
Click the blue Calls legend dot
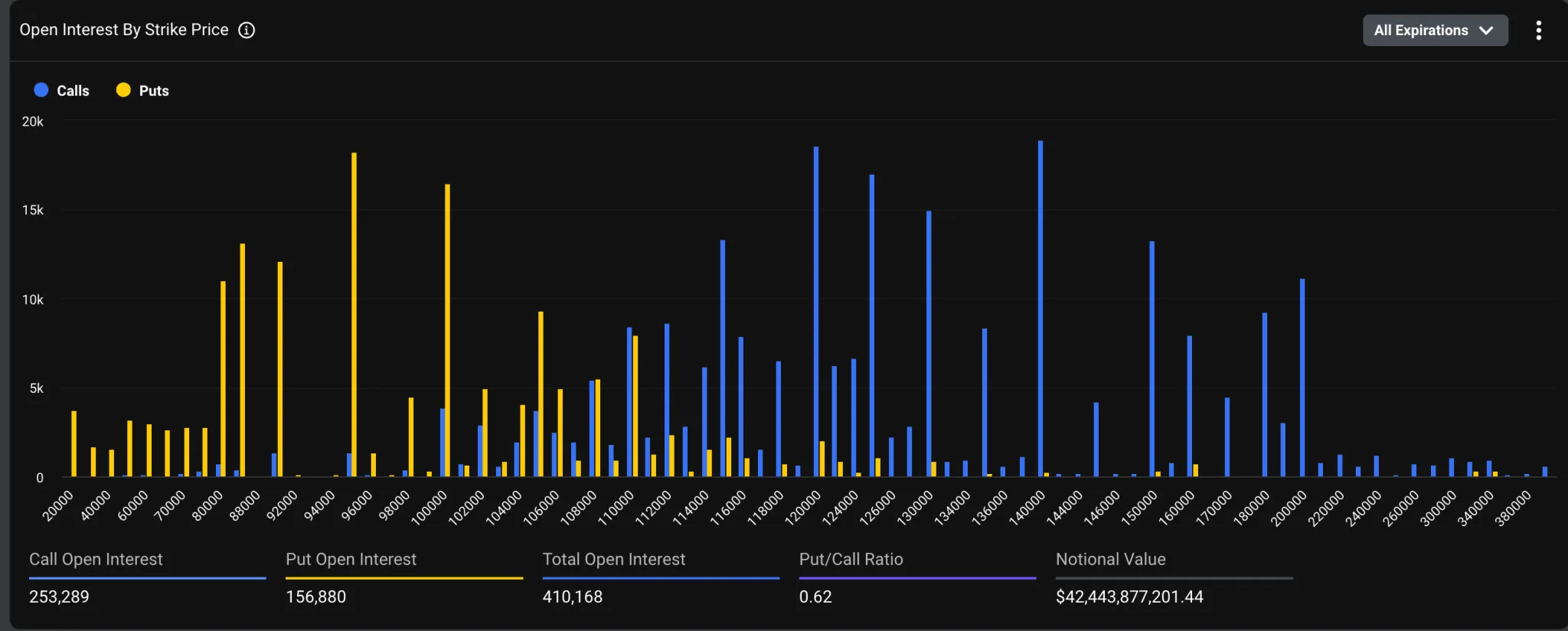(x=41, y=90)
